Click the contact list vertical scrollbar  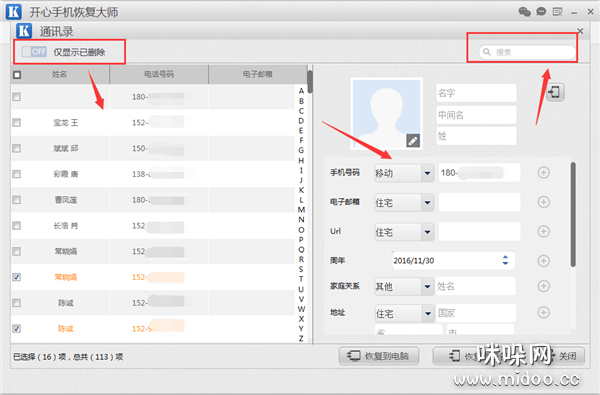[310, 82]
